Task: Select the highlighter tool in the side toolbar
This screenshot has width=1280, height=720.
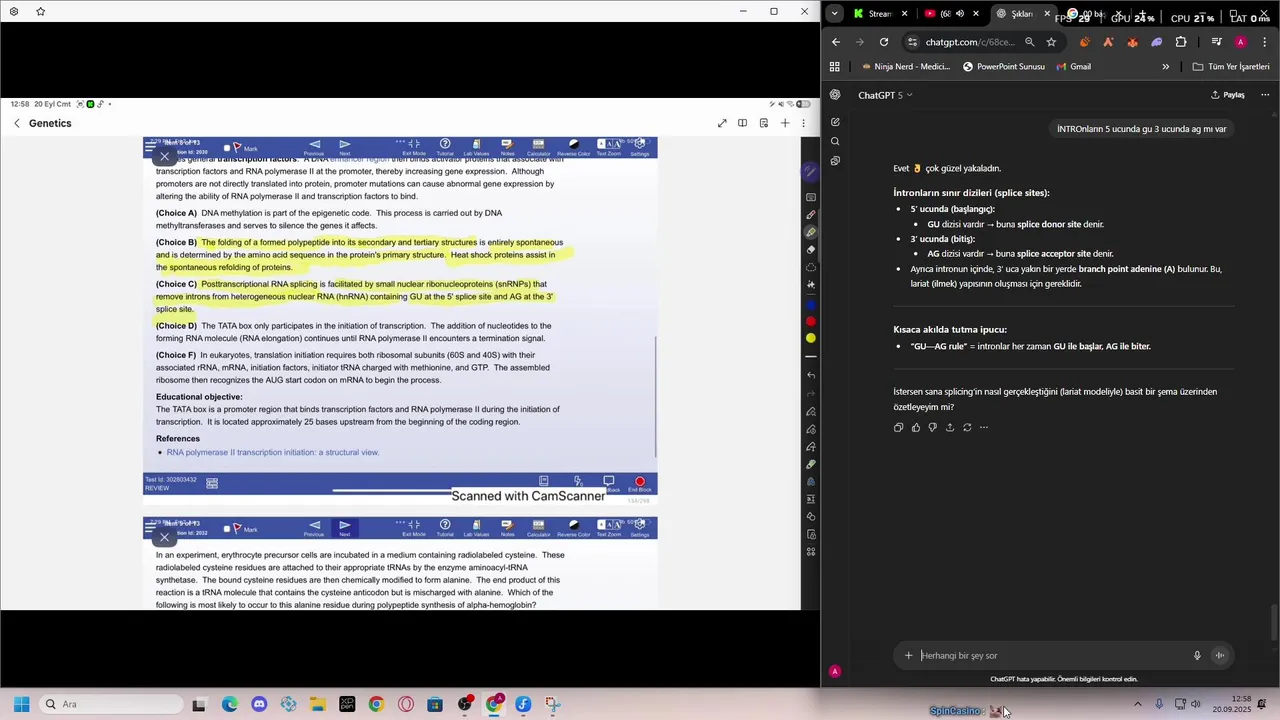Action: coord(811,232)
